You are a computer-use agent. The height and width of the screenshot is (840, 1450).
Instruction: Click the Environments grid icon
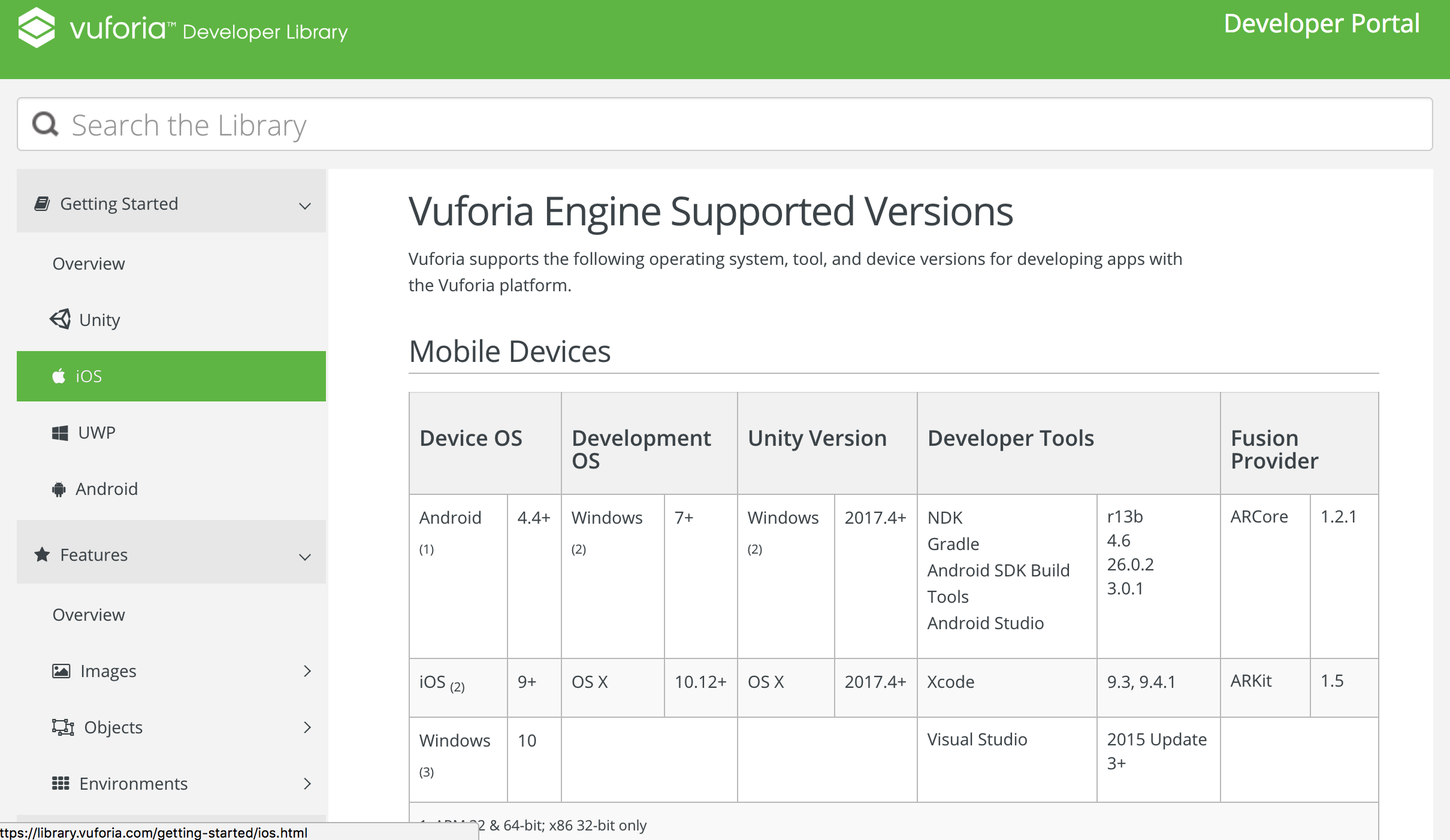pyautogui.click(x=61, y=784)
